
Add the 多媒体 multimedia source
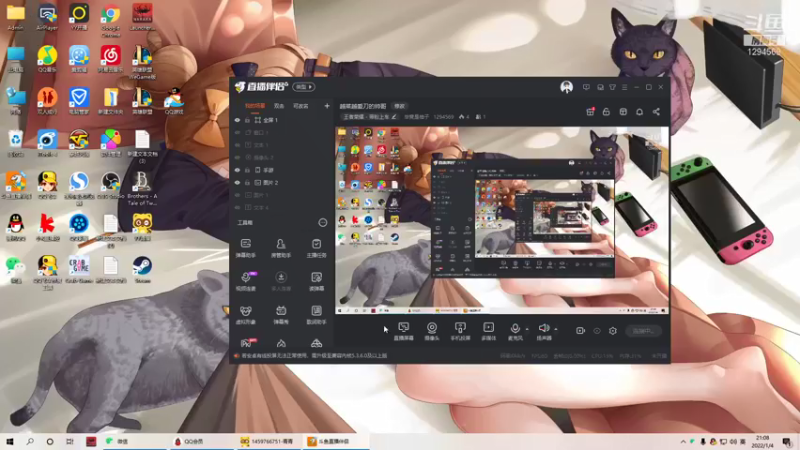click(488, 331)
